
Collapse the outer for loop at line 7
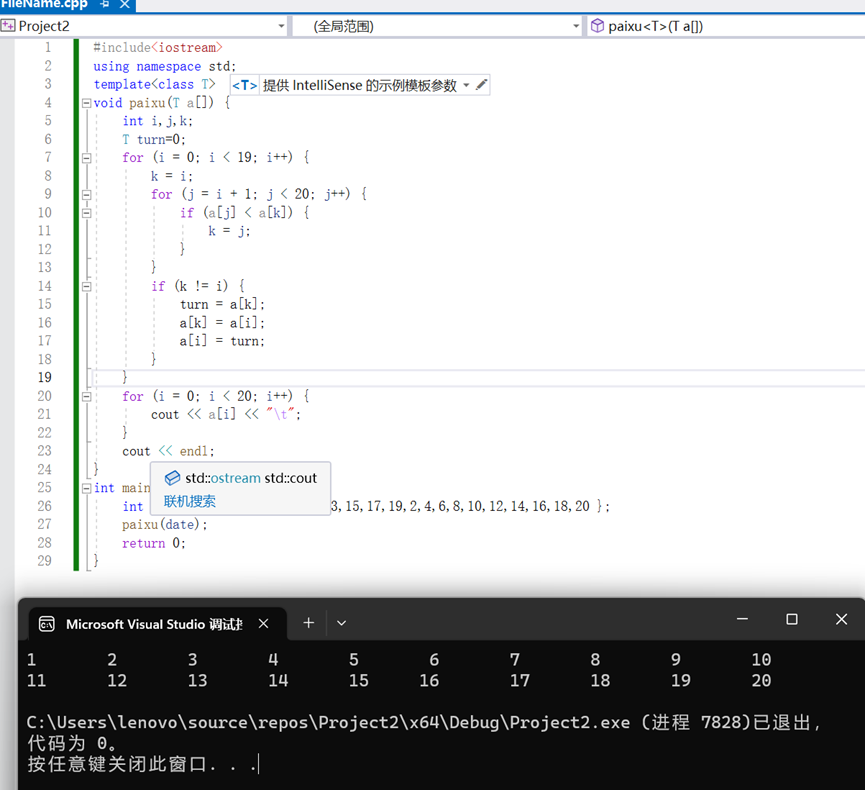coord(86,158)
